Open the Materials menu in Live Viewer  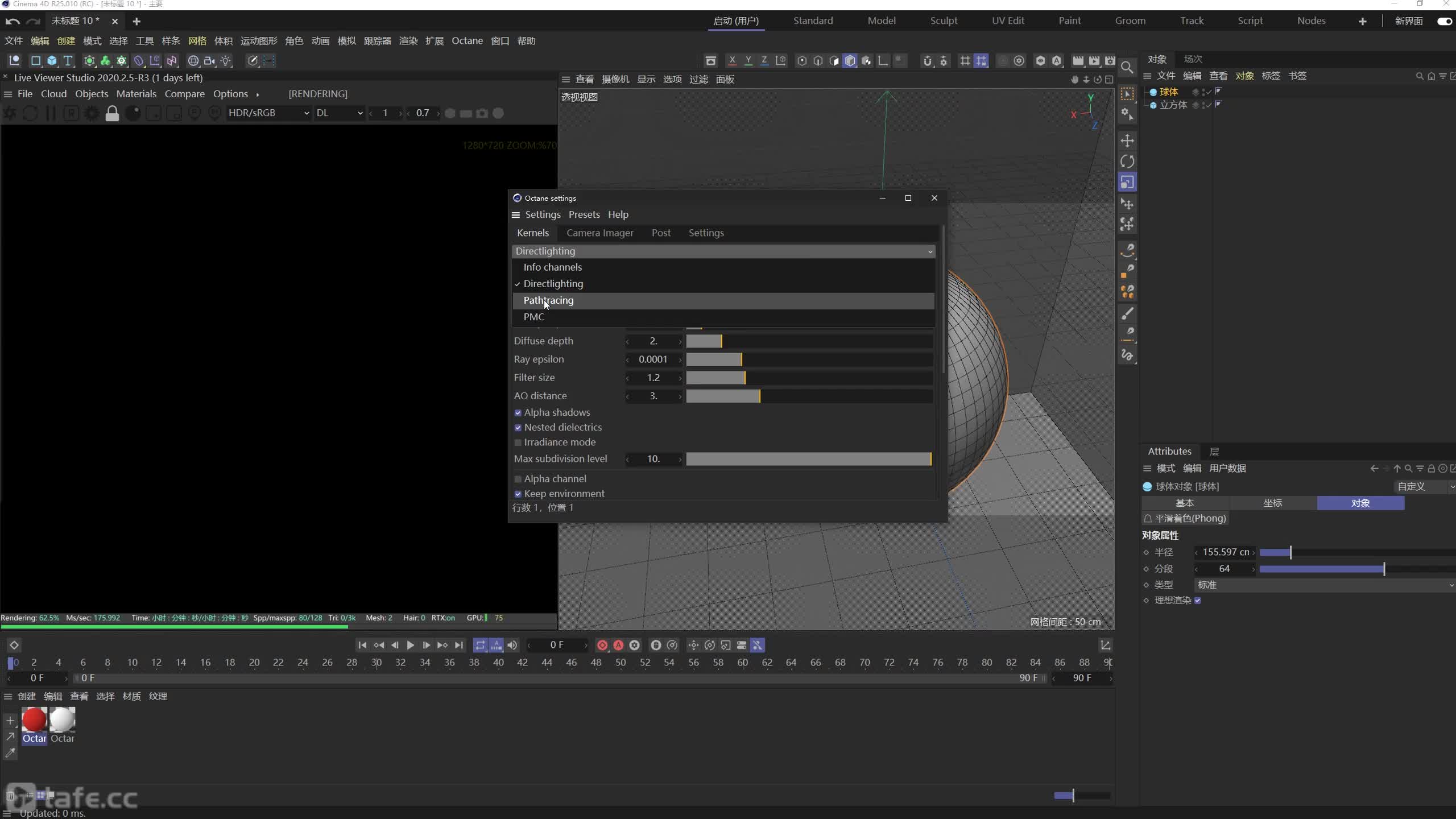coord(136,94)
